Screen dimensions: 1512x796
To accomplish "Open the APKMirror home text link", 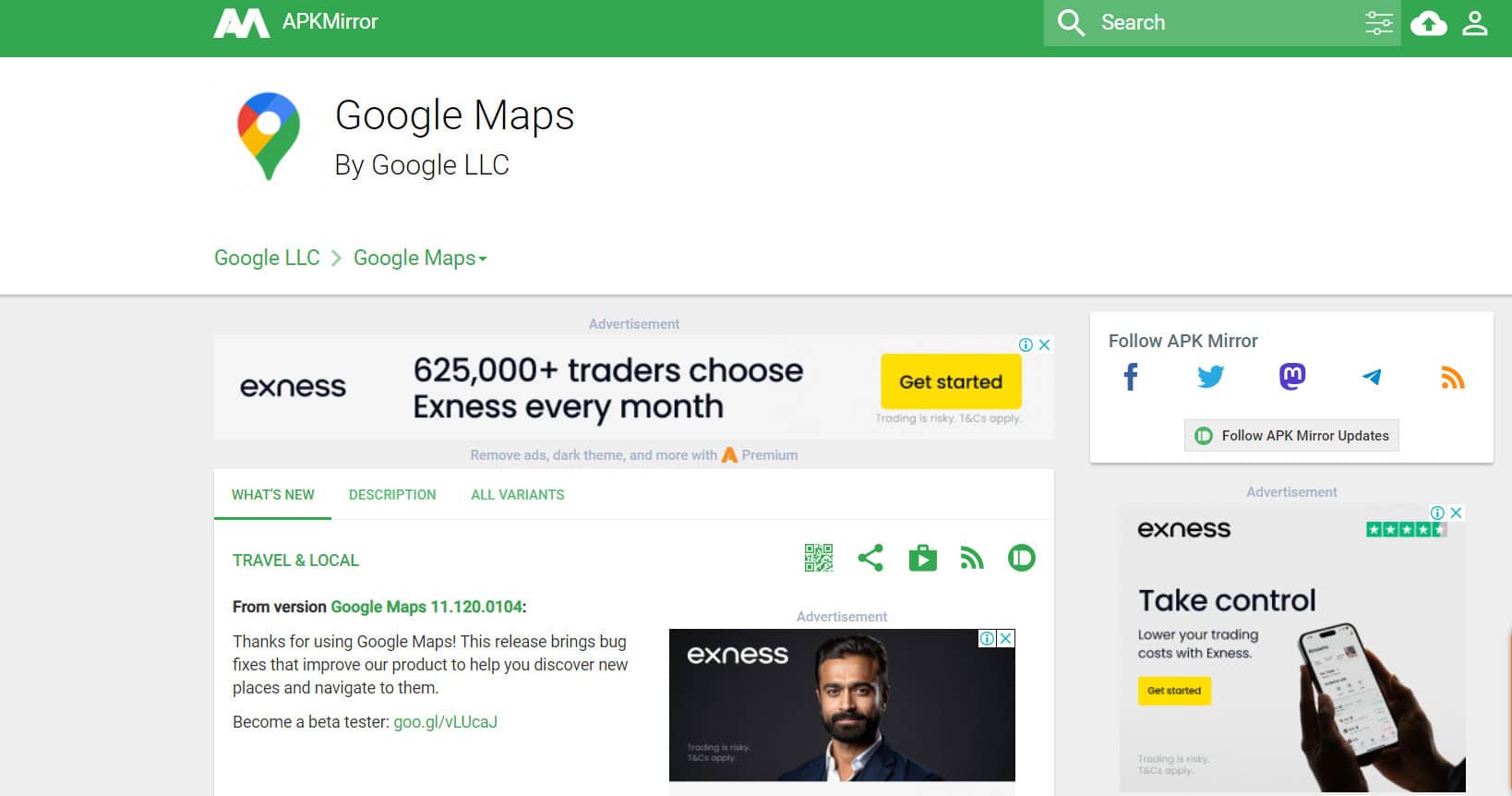I will click(x=330, y=22).
